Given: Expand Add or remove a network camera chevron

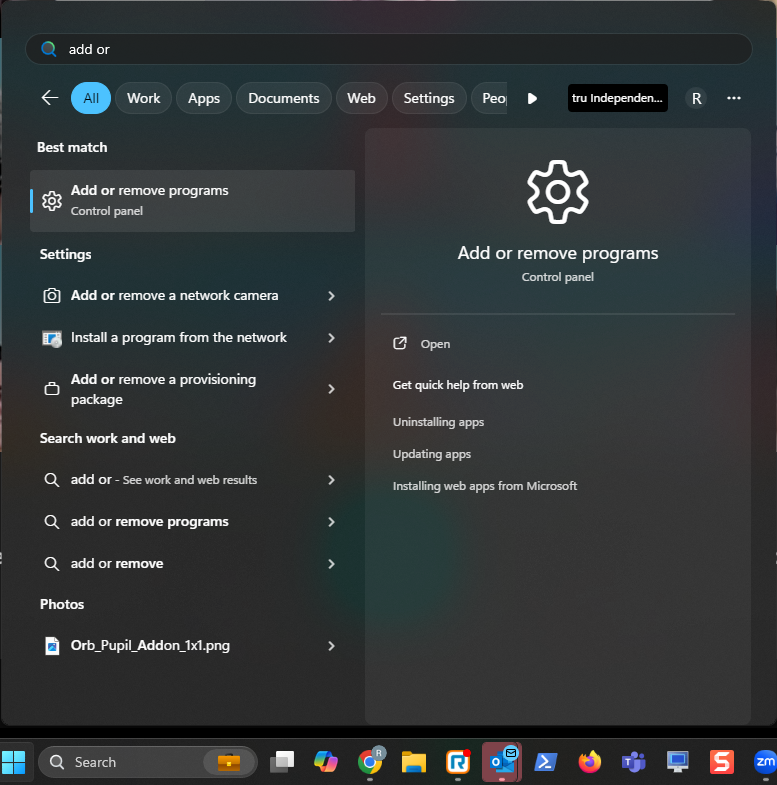Looking at the screenshot, I should coord(331,296).
